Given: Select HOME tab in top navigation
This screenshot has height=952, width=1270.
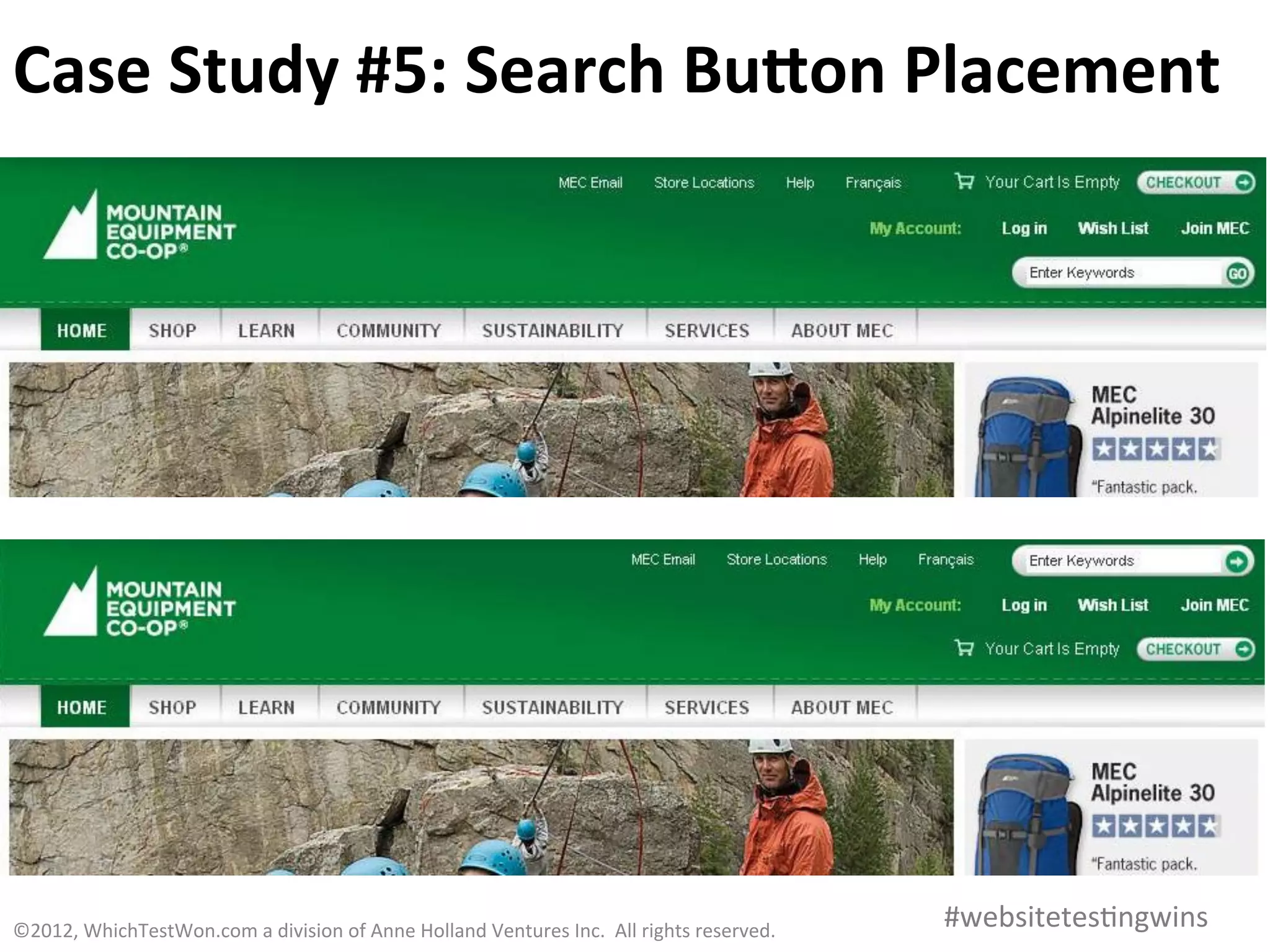Looking at the screenshot, I should pos(85,330).
